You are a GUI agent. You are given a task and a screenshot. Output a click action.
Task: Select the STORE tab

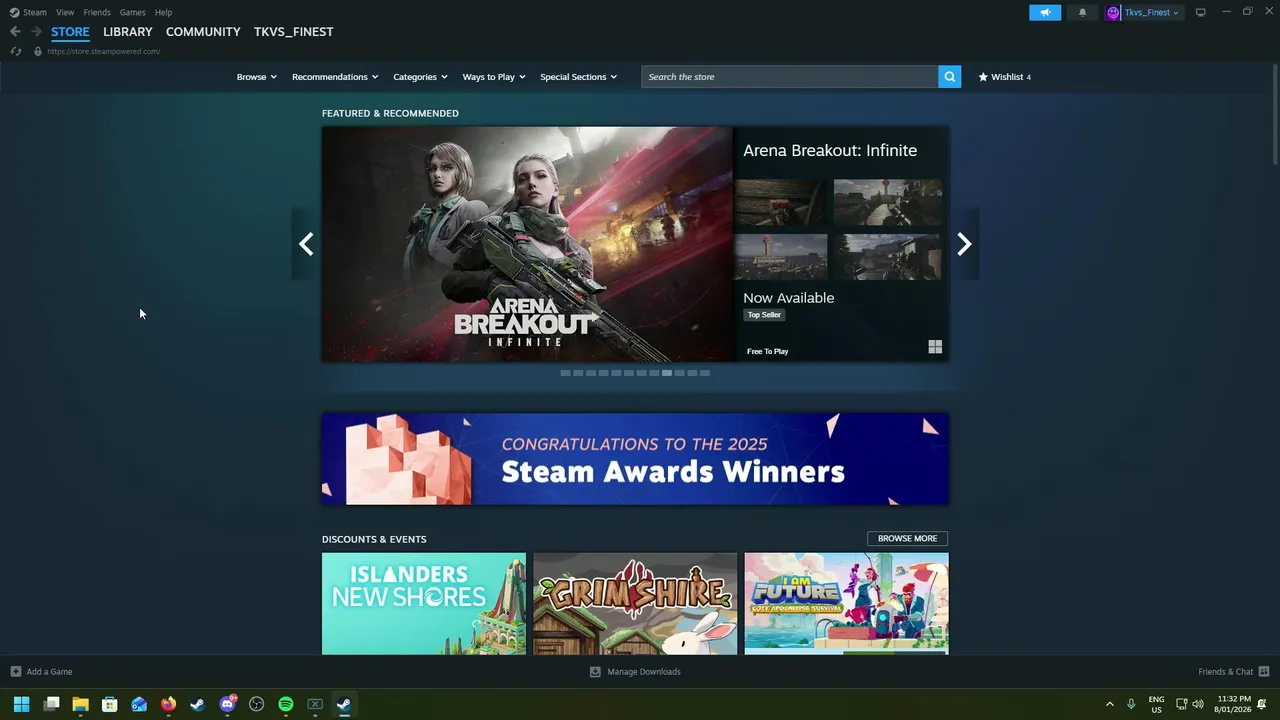tap(70, 32)
